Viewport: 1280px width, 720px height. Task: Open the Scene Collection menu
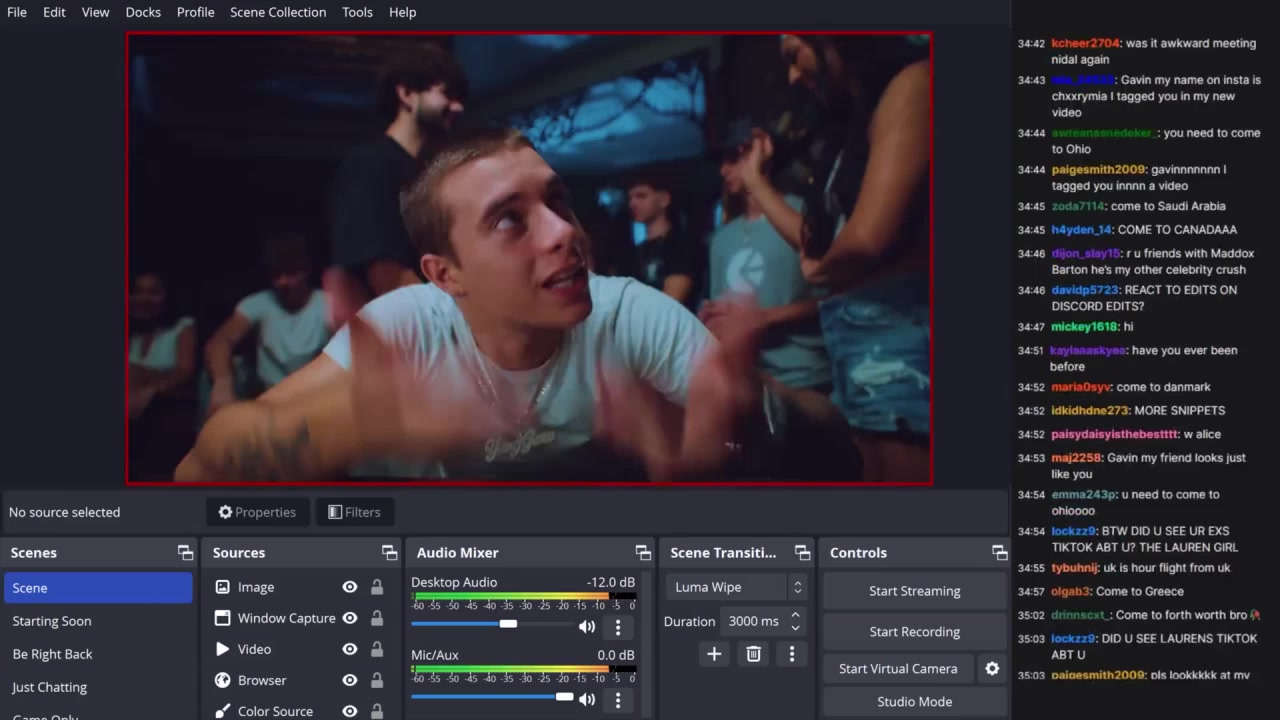coord(278,12)
